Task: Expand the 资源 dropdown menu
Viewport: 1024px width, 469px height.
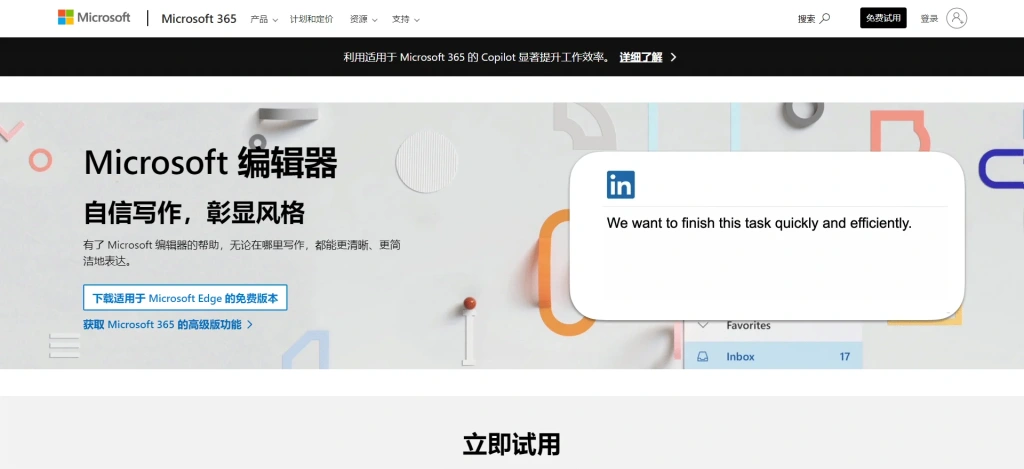Action: [x=363, y=19]
